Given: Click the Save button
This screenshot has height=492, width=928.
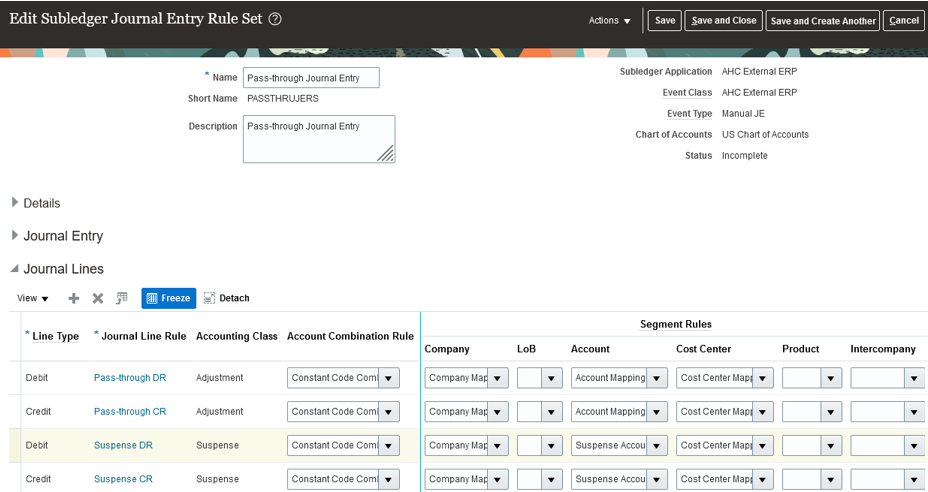Looking at the screenshot, I should tap(665, 21).
